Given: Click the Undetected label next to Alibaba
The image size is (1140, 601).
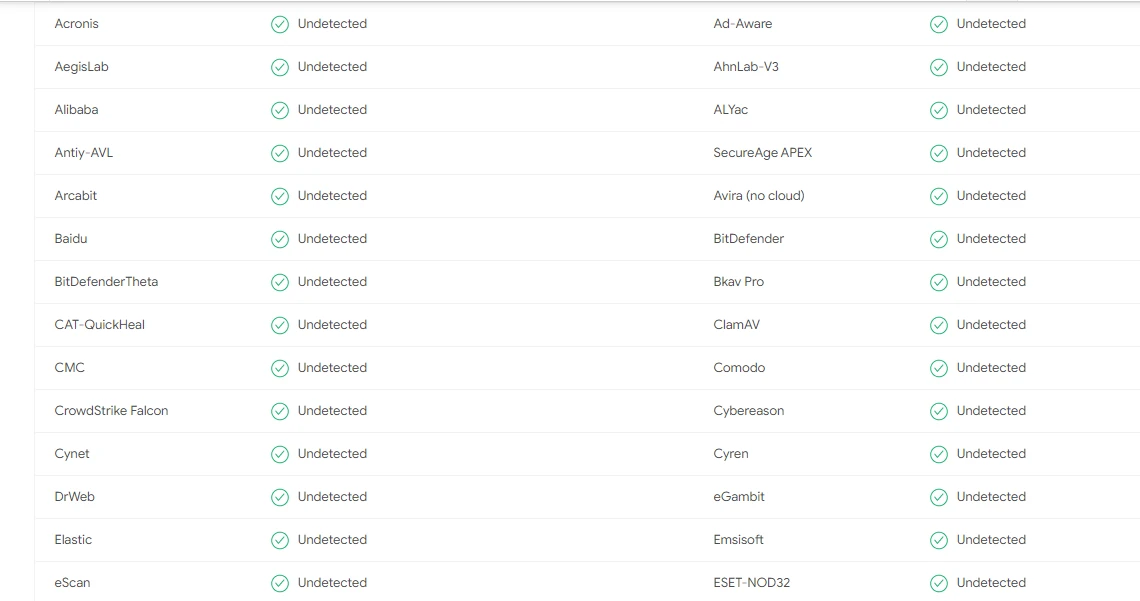Looking at the screenshot, I should [332, 110].
